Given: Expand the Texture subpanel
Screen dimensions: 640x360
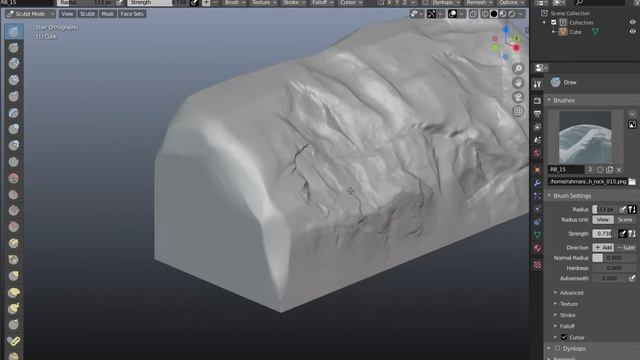Looking at the screenshot, I should pyautogui.click(x=569, y=304).
